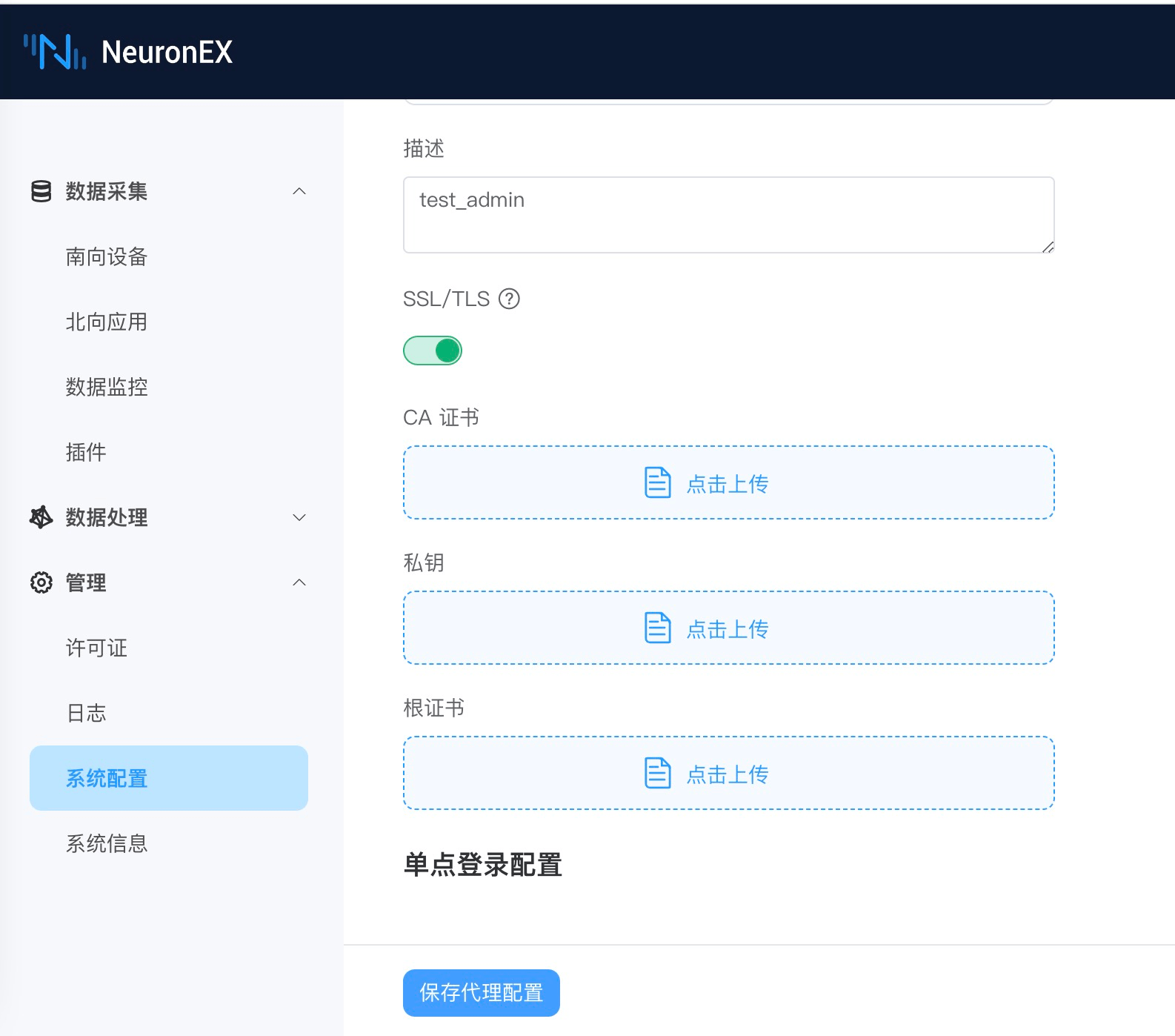Screen dimensions: 1175x1036
Task: Open the 南向设备 menu item
Action: tap(107, 256)
